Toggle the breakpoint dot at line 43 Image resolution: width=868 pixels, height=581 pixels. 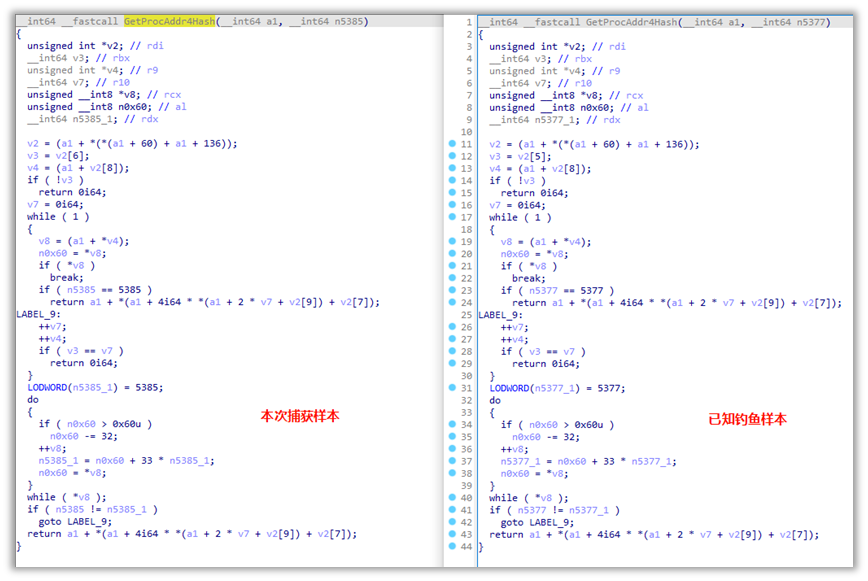(452, 534)
